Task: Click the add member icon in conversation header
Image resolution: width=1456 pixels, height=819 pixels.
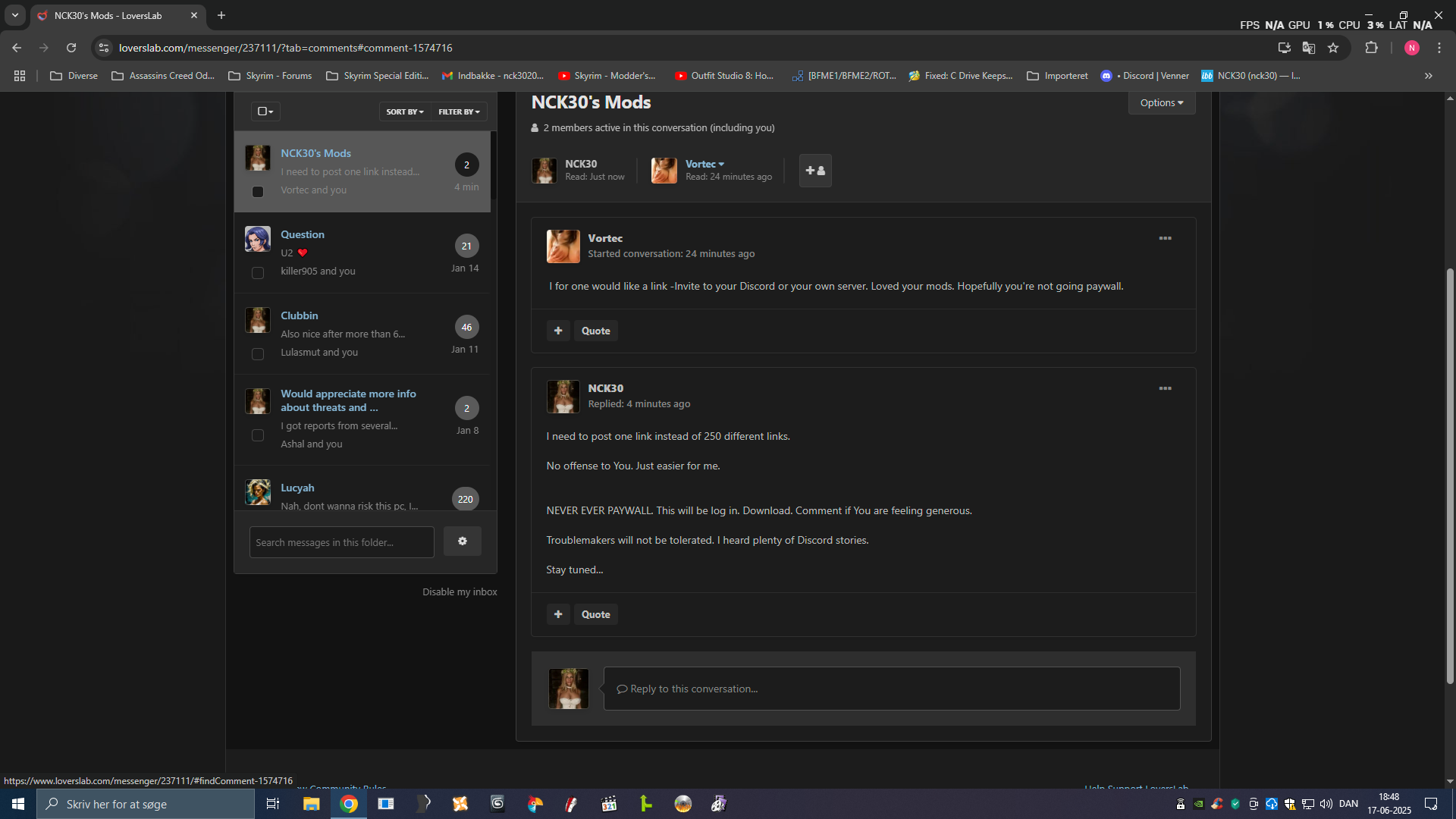Action: [x=815, y=171]
